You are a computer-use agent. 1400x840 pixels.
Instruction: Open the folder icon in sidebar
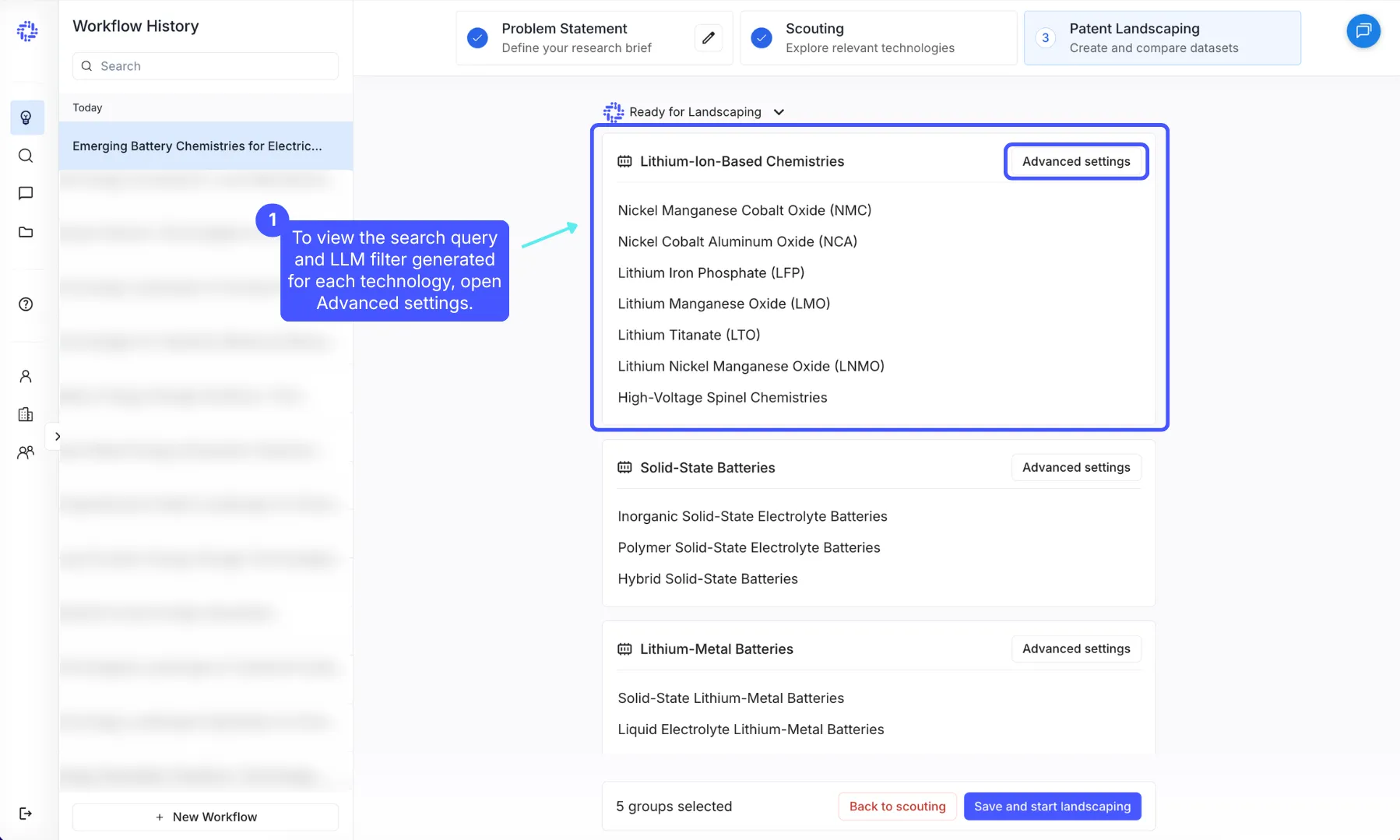tap(26, 232)
